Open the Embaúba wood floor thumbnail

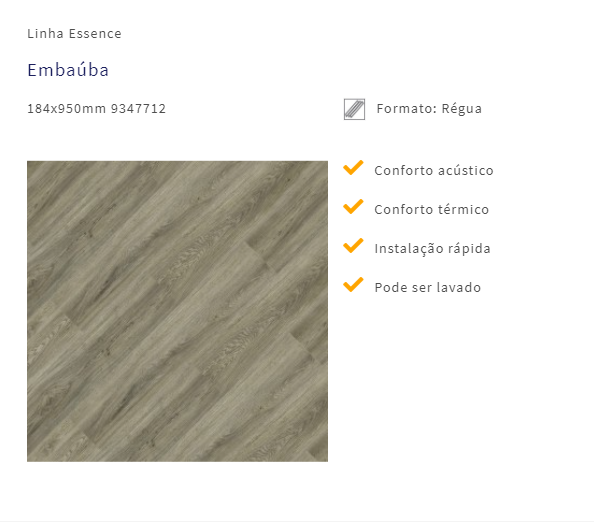177,311
